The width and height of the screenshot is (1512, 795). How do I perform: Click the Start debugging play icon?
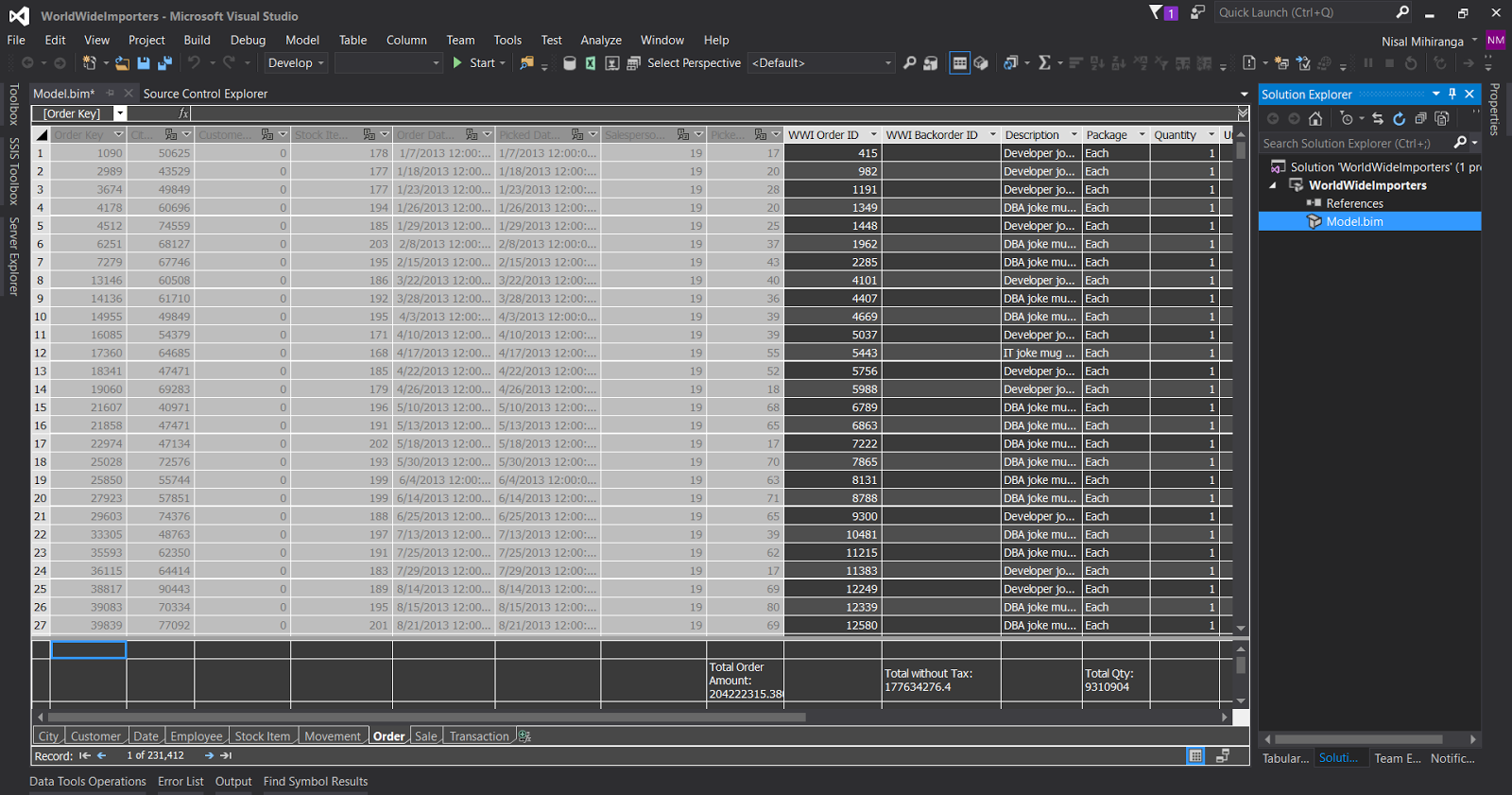click(x=457, y=62)
